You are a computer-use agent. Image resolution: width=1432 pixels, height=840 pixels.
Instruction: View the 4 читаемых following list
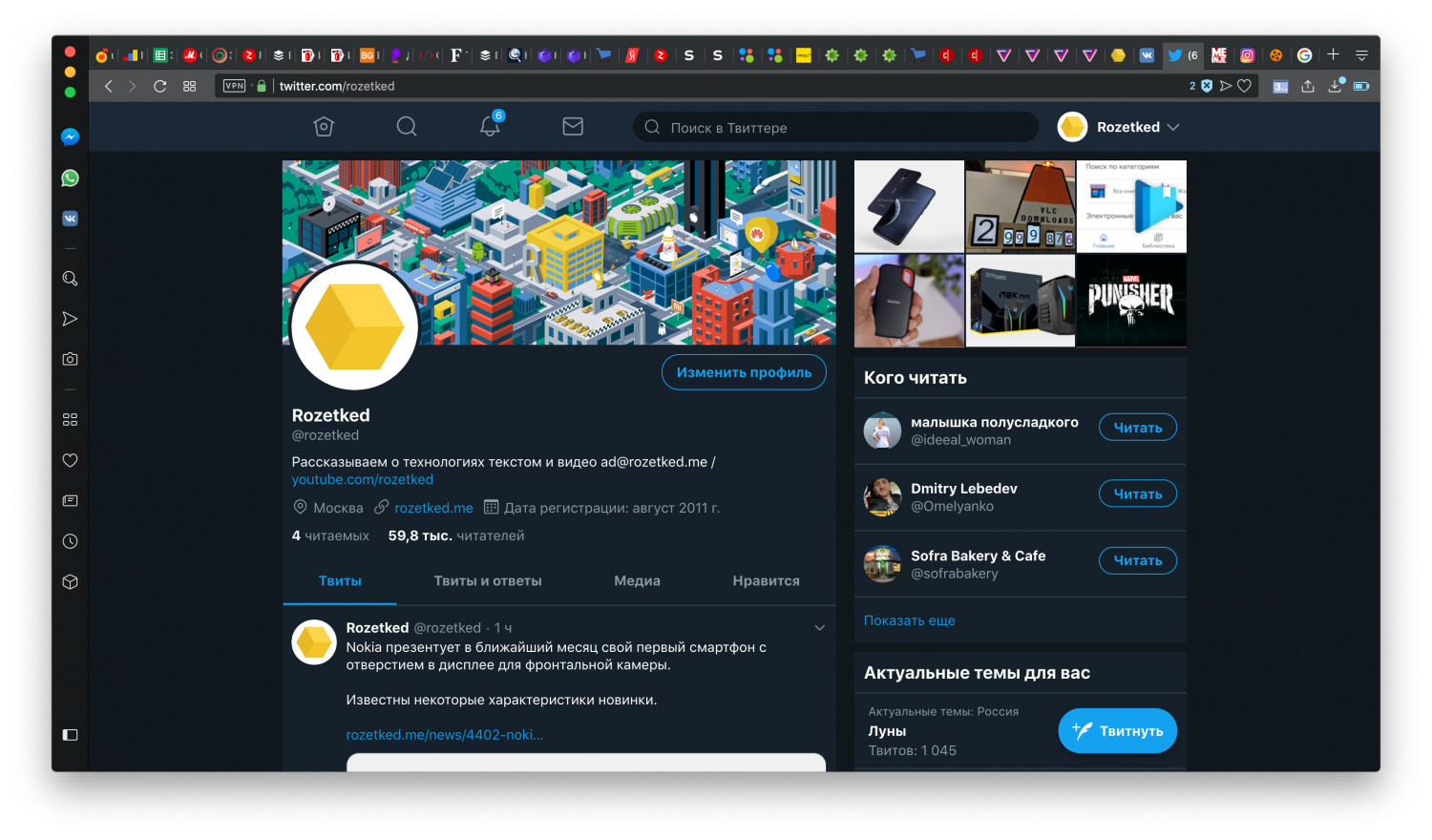point(330,535)
